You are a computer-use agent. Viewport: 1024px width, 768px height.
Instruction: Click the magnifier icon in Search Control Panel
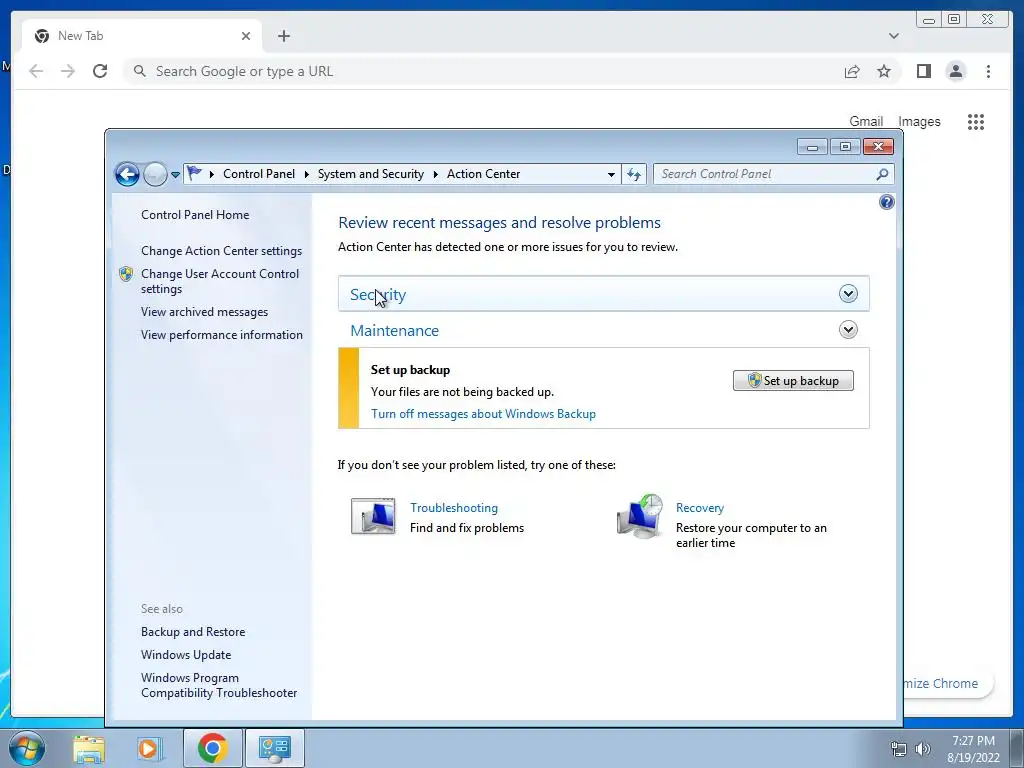882,174
